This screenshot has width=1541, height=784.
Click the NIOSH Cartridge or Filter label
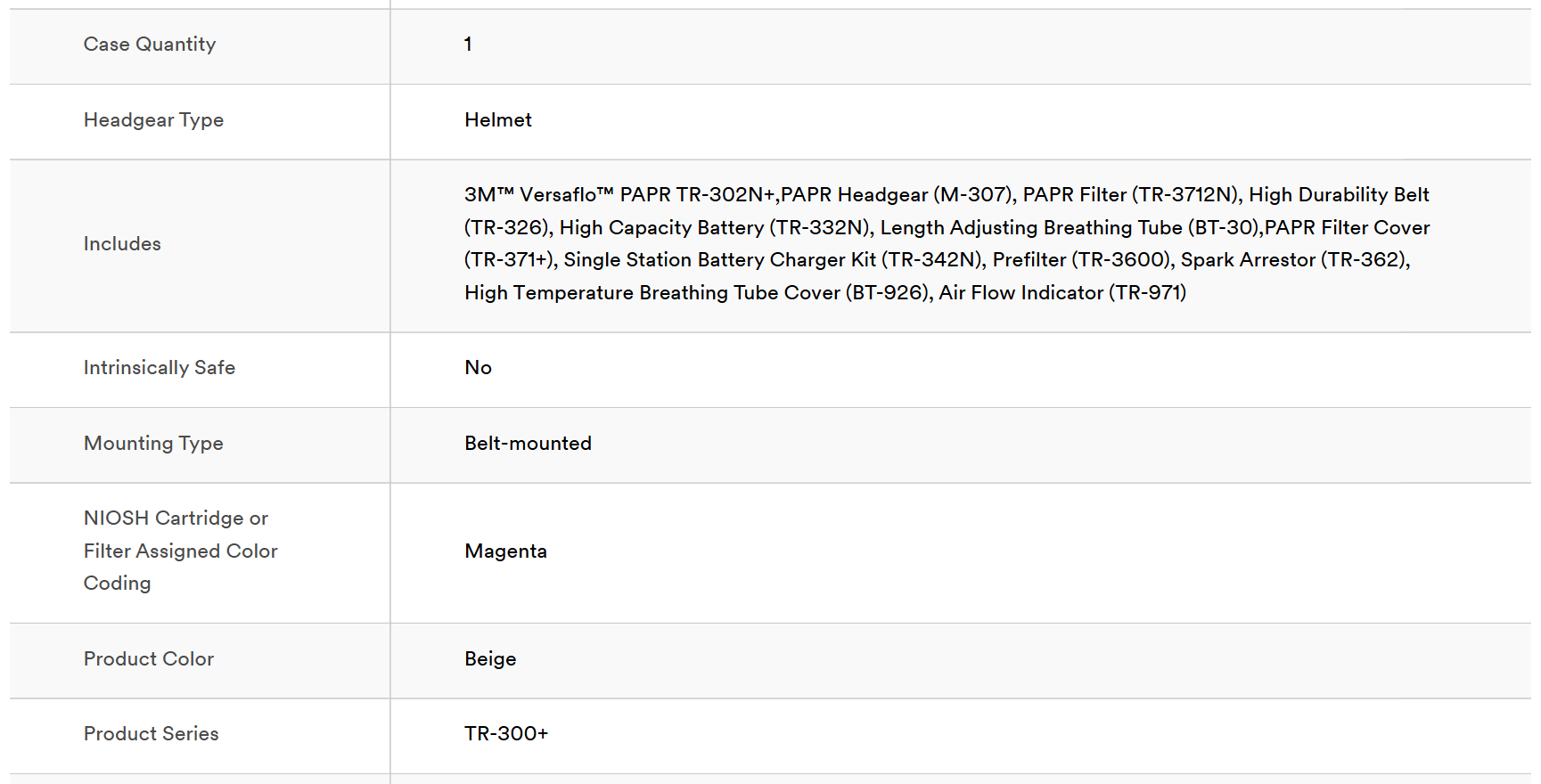181,551
